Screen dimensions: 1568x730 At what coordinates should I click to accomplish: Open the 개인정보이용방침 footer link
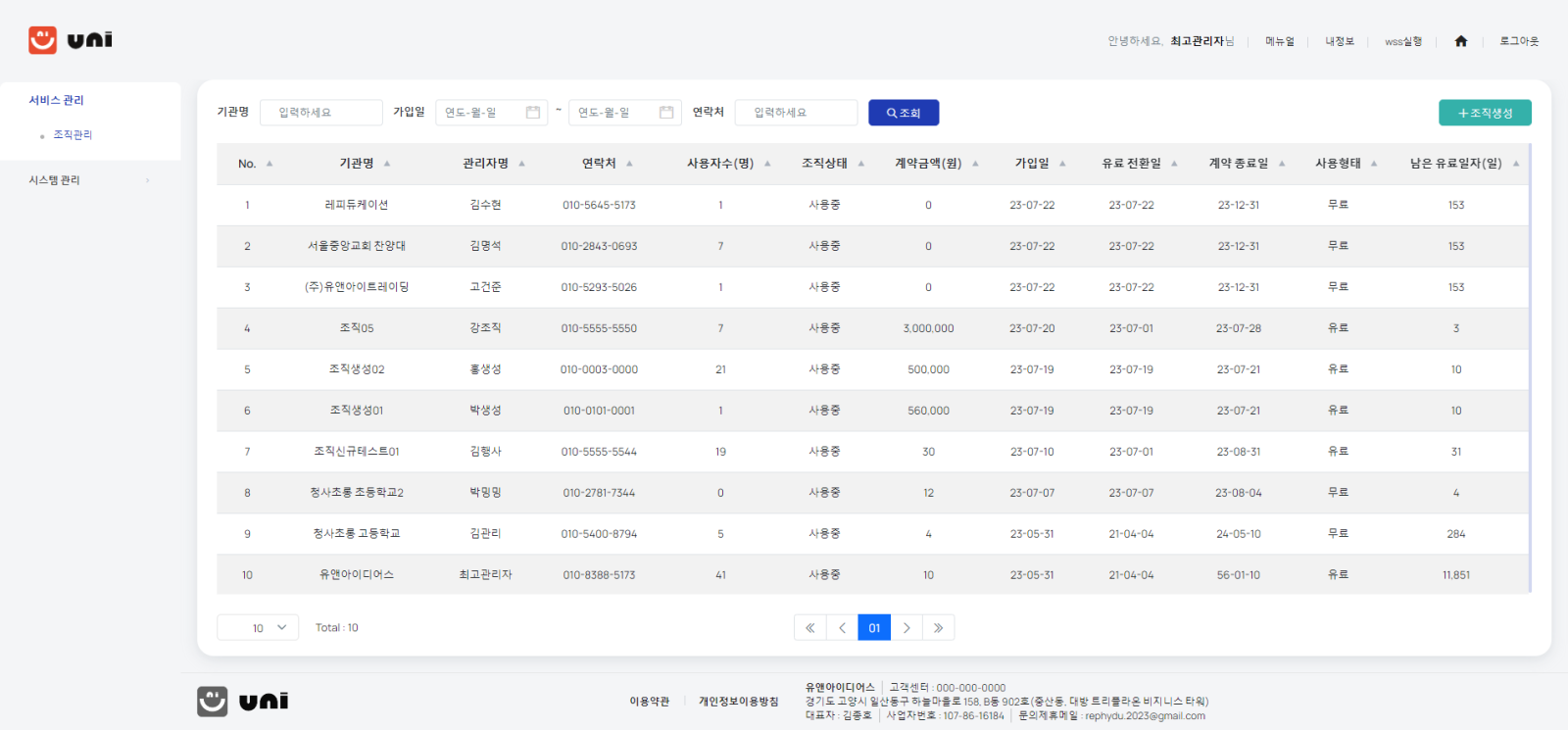pyautogui.click(x=738, y=702)
